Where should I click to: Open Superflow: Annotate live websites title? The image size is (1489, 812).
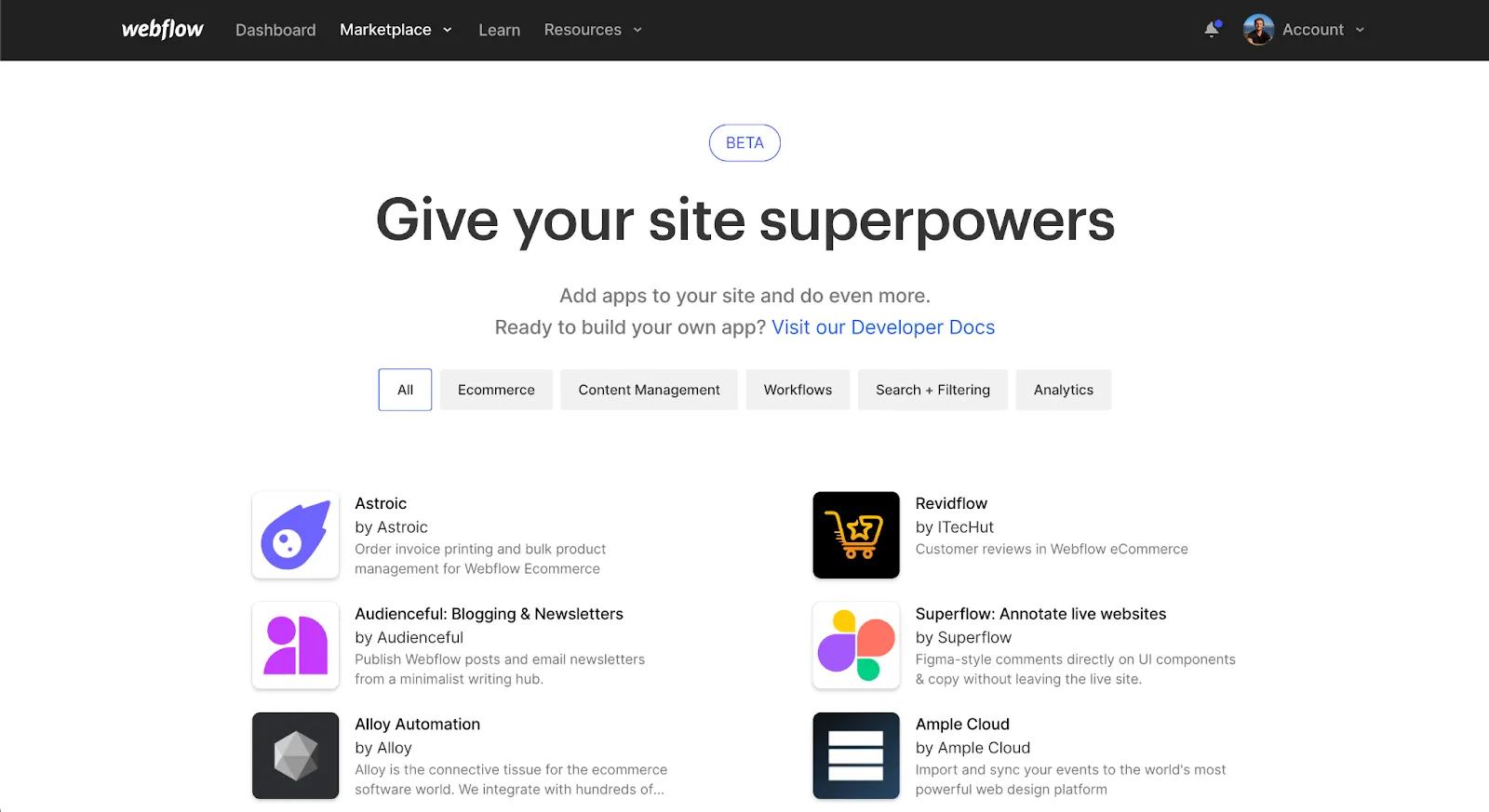(x=1040, y=614)
